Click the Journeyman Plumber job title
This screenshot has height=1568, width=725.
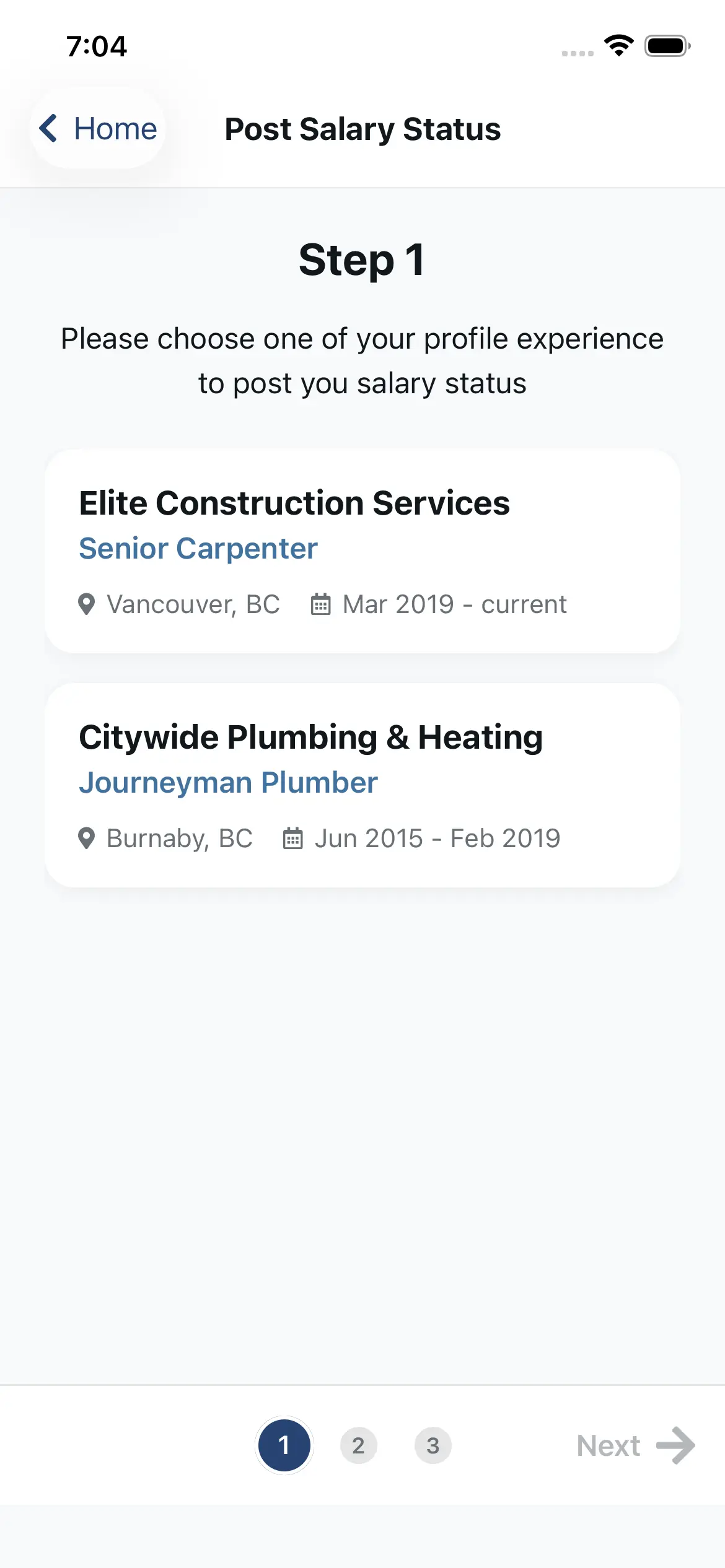[228, 783]
